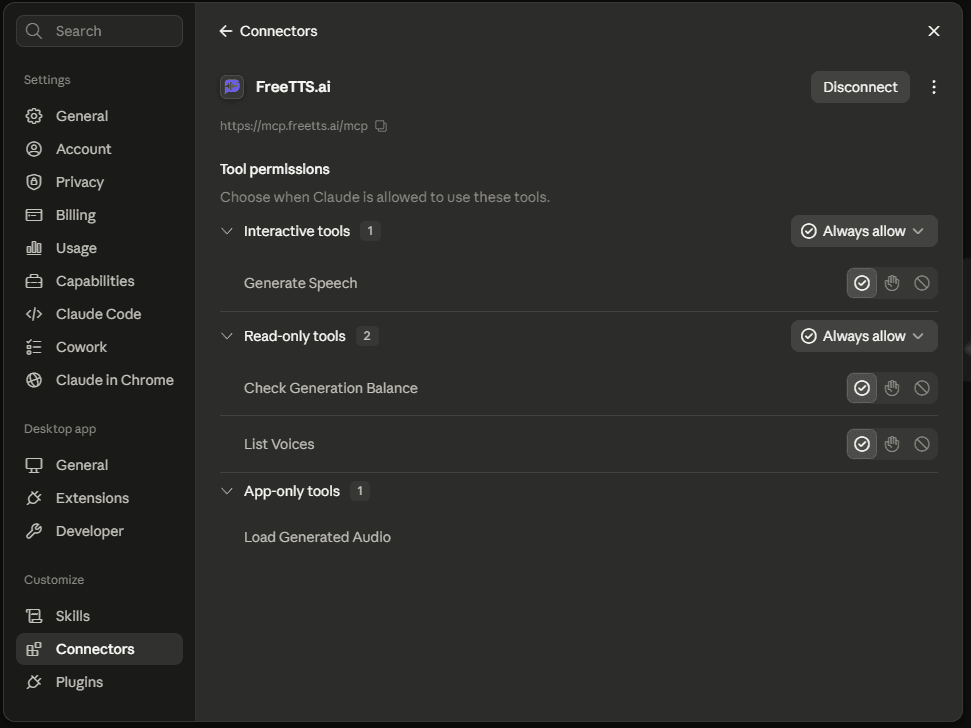Click the Capabilities briefcase icon
The width and height of the screenshot is (971, 728).
point(34,281)
